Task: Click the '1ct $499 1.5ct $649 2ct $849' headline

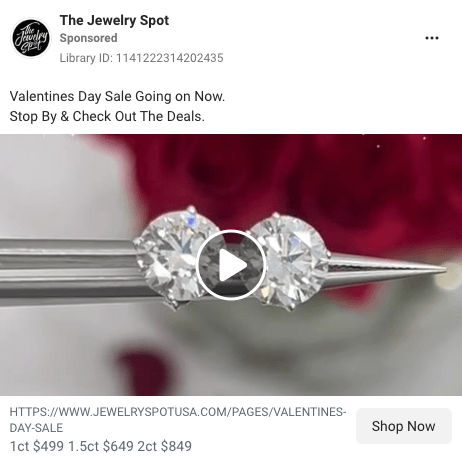Action: pyautogui.click(x=101, y=446)
